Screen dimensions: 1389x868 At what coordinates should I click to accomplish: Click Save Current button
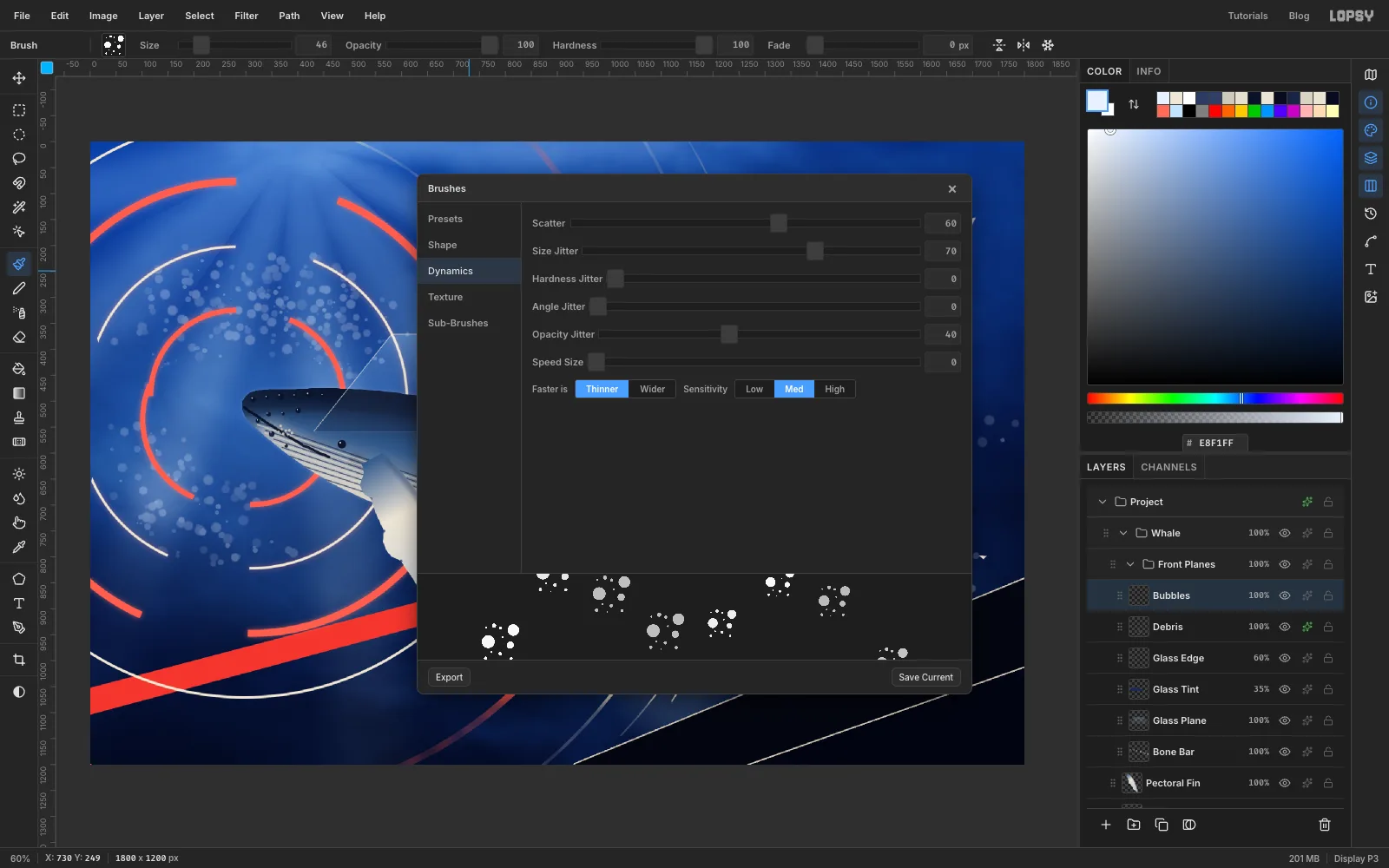point(925,677)
